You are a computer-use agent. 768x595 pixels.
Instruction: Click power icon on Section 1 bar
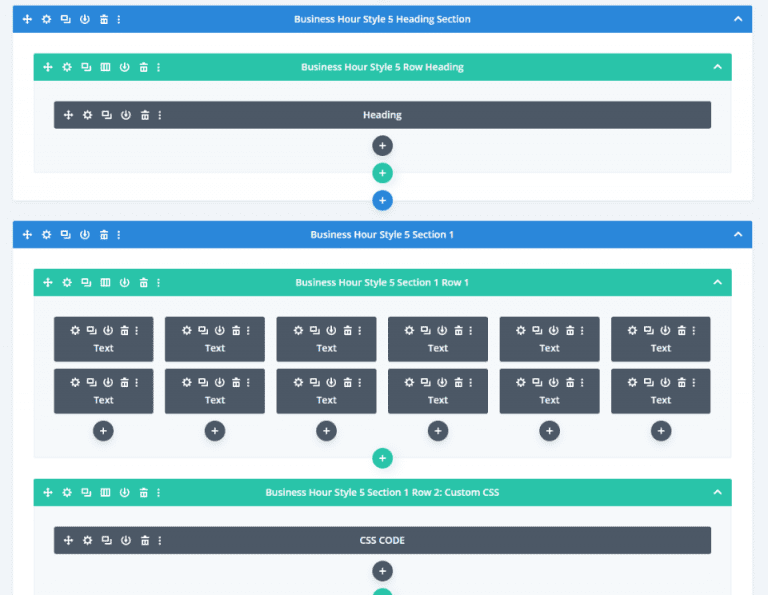point(85,235)
